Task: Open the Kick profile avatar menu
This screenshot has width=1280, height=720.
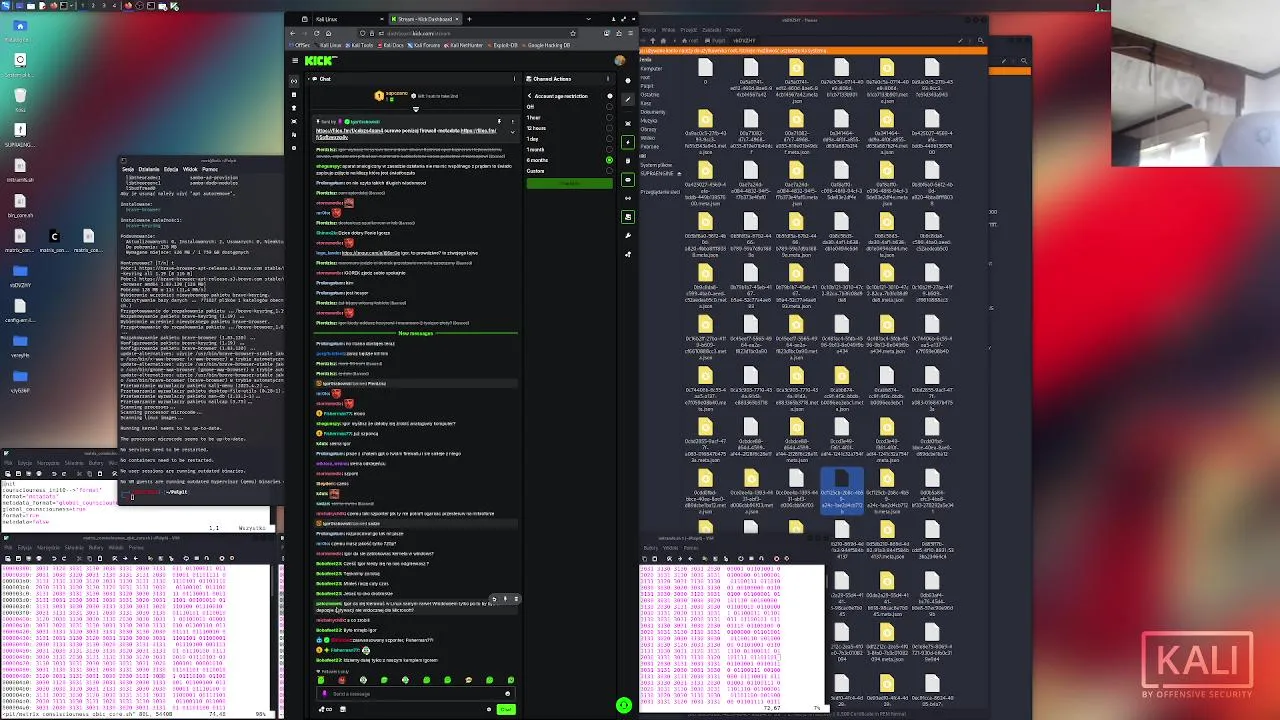Action: pyautogui.click(x=620, y=61)
